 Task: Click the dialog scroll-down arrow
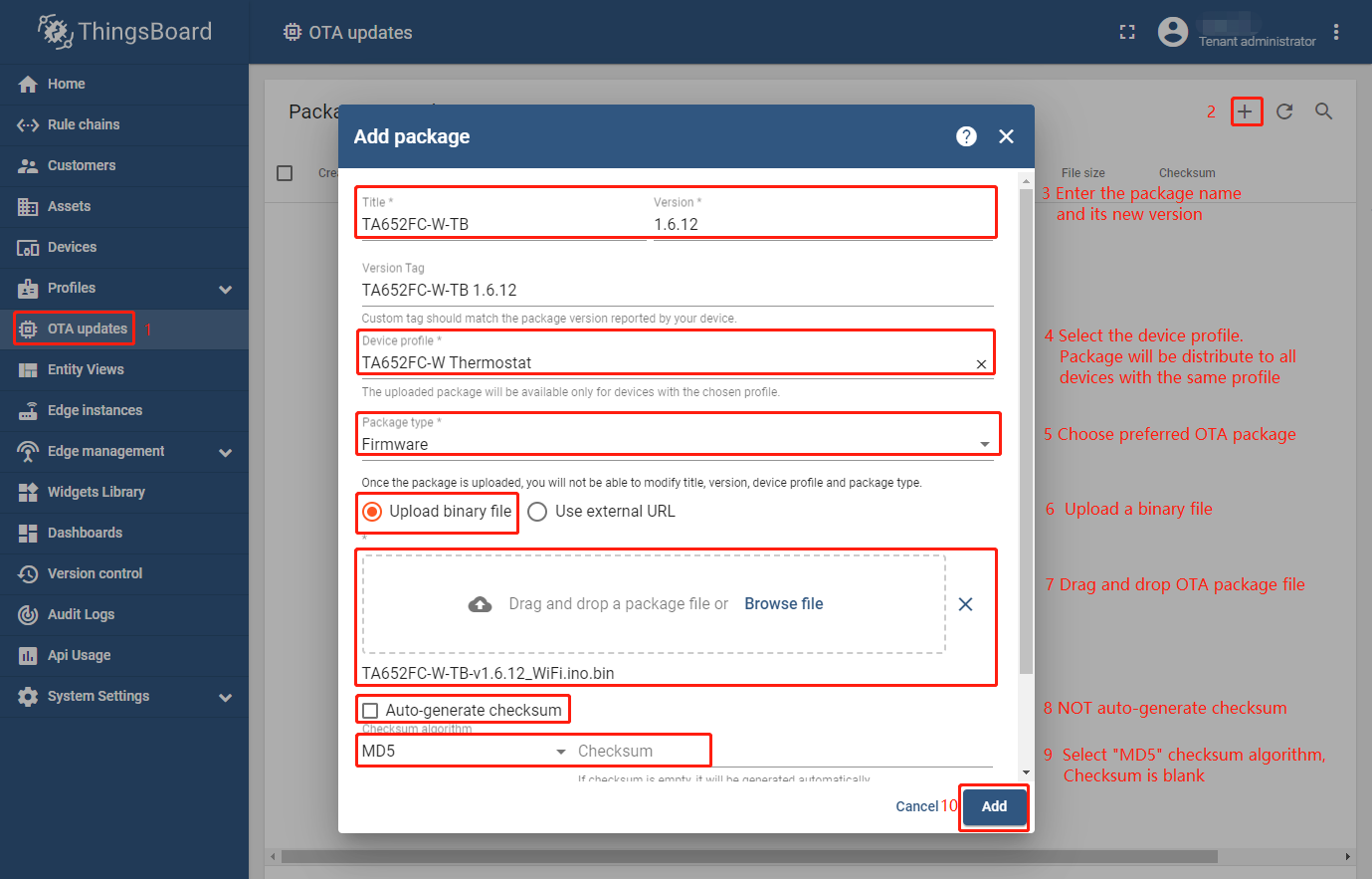click(1027, 771)
